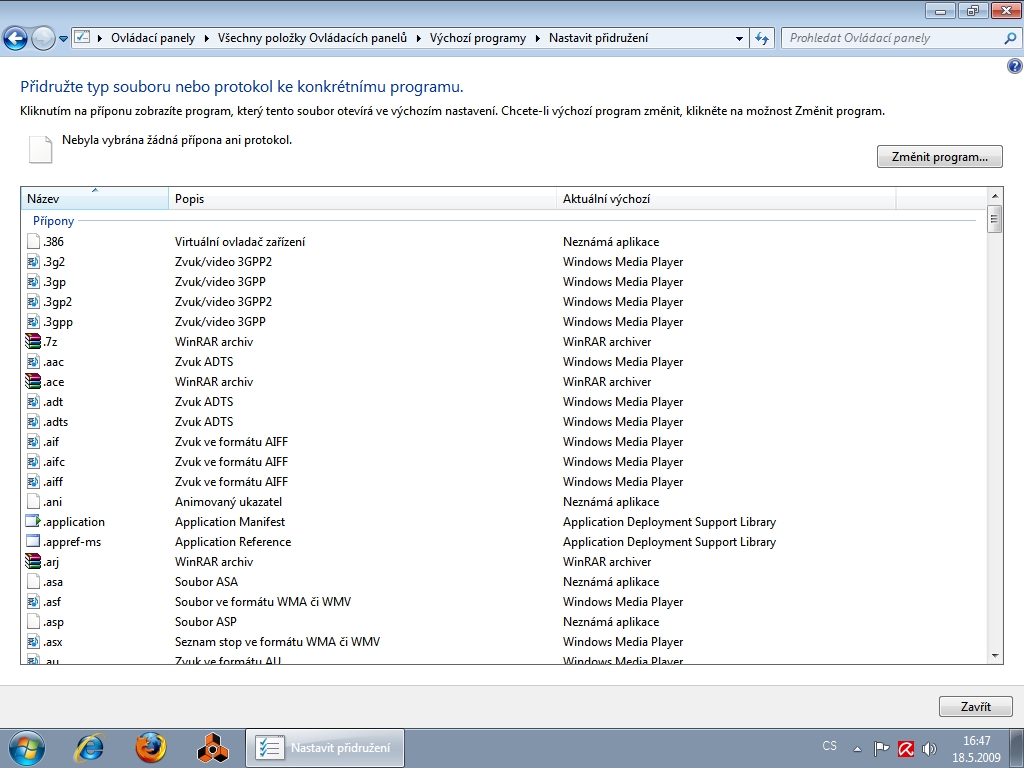The image size is (1024, 768).
Task: Click the search magnifier icon
Action: pyautogui.click(x=1010, y=38)
